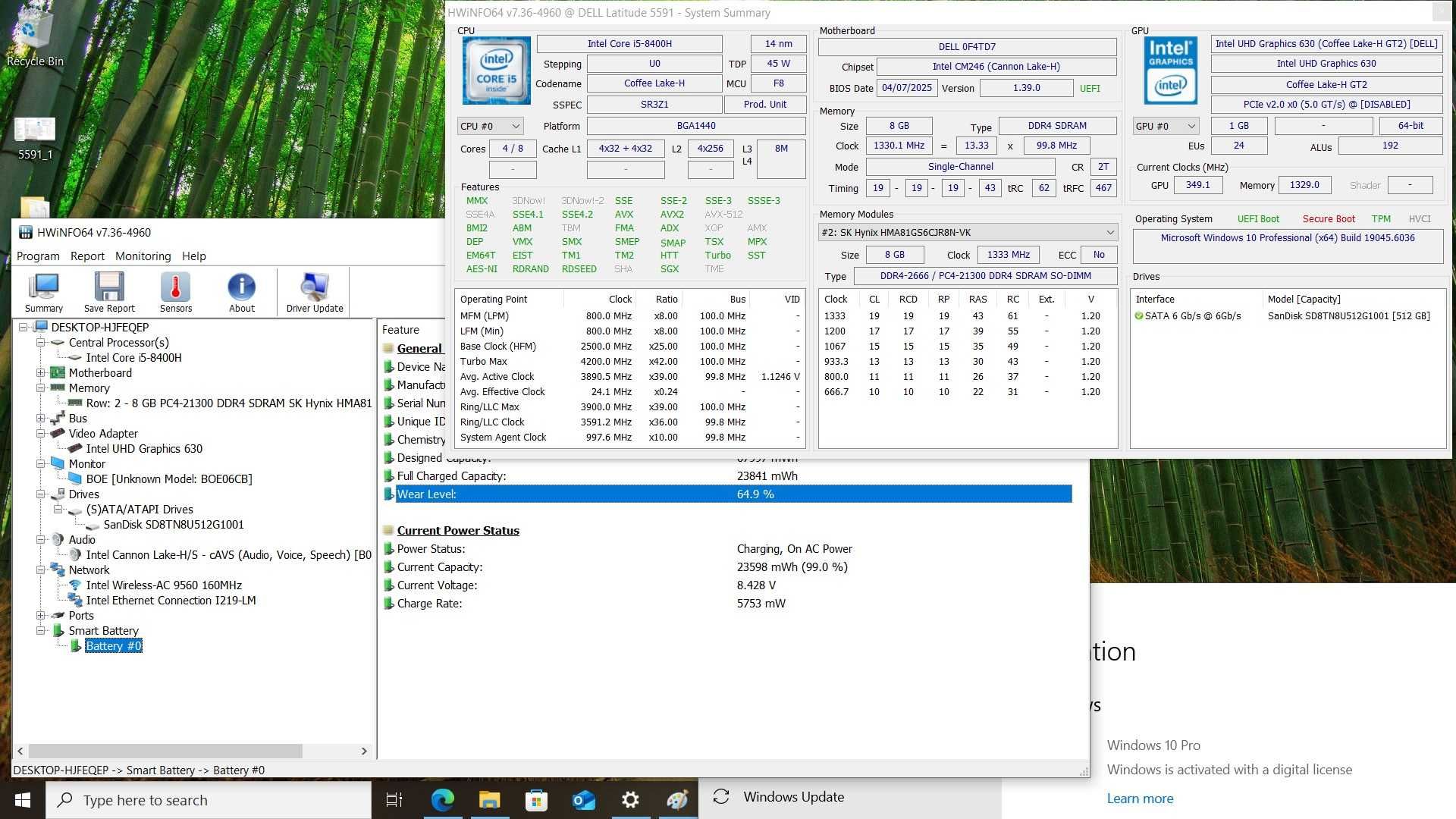Click the Intel Graphics GPU logo
The width and height of the screenshot is (1456, 819).
(1170, 71)
